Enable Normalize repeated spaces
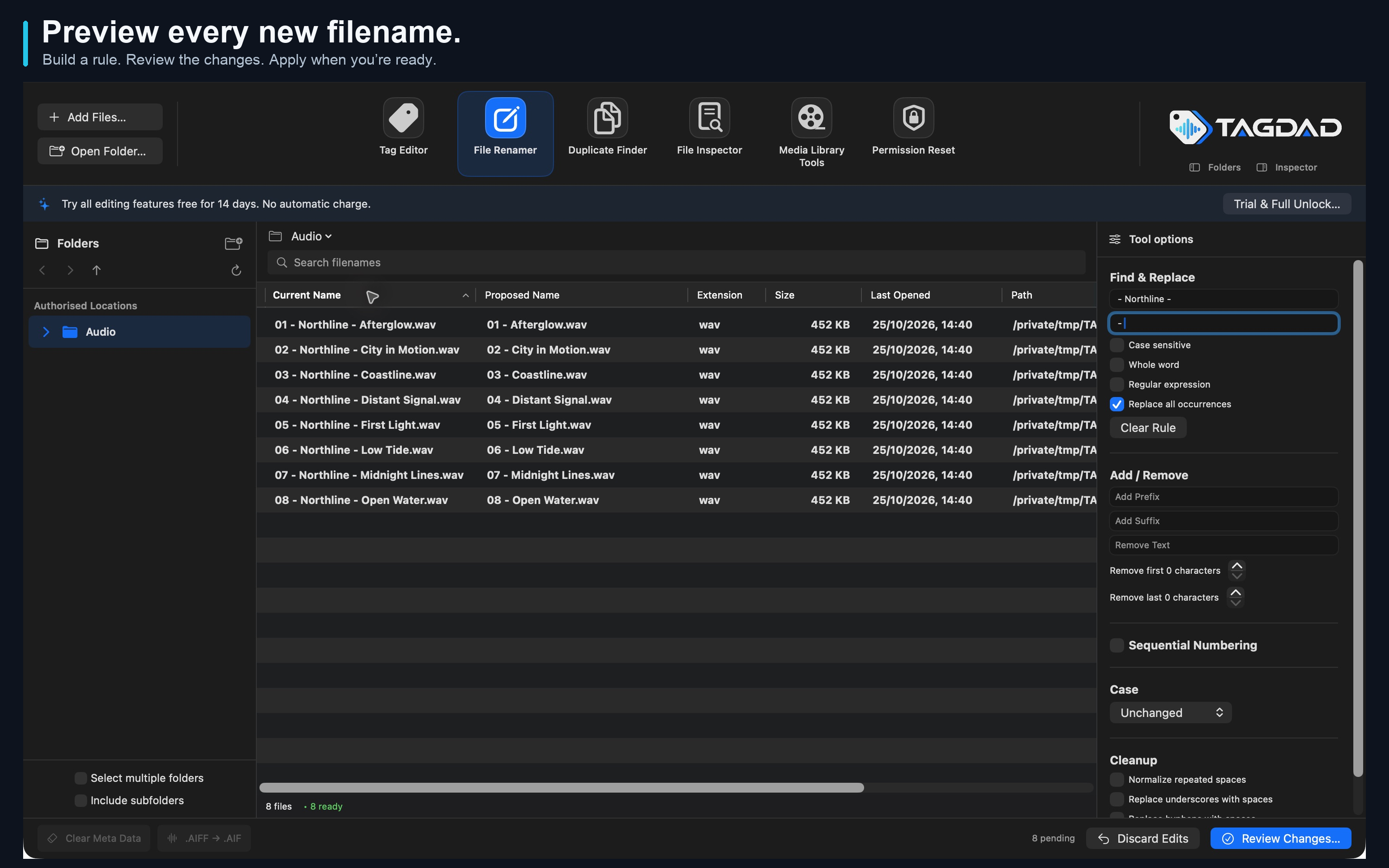 click(1117, 780)
